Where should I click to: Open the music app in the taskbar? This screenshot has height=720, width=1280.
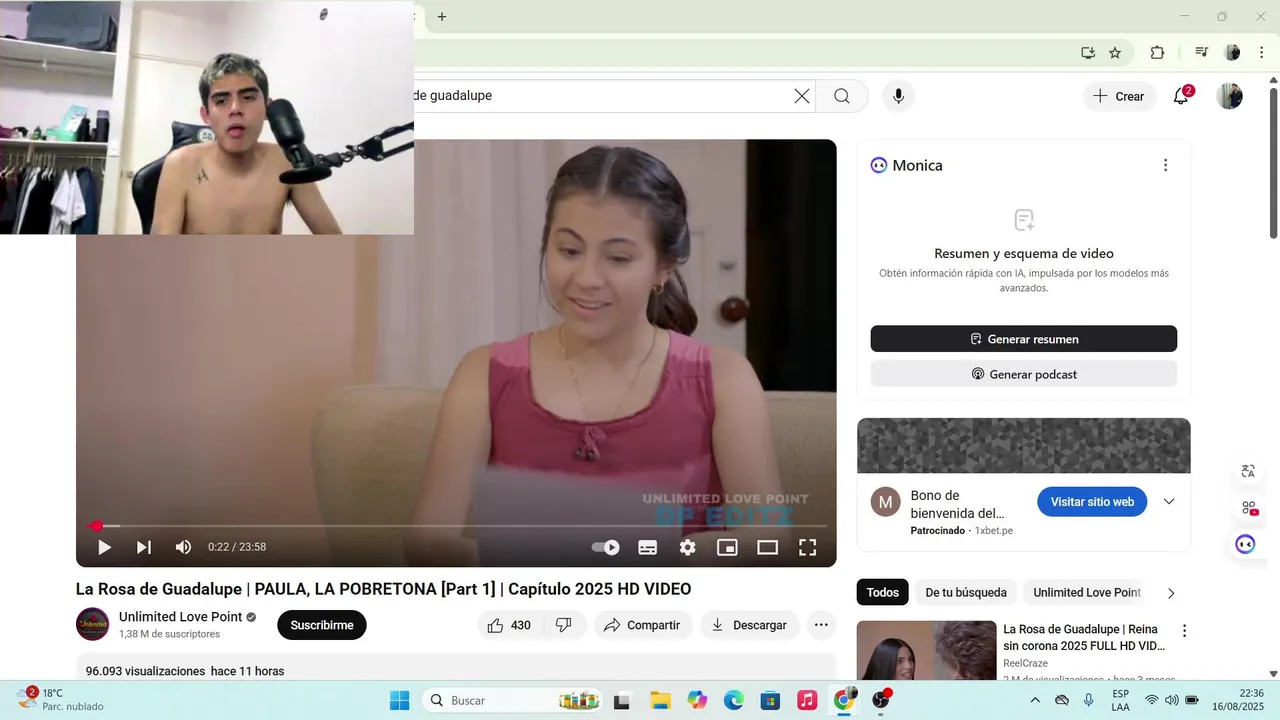coord(807,700)
